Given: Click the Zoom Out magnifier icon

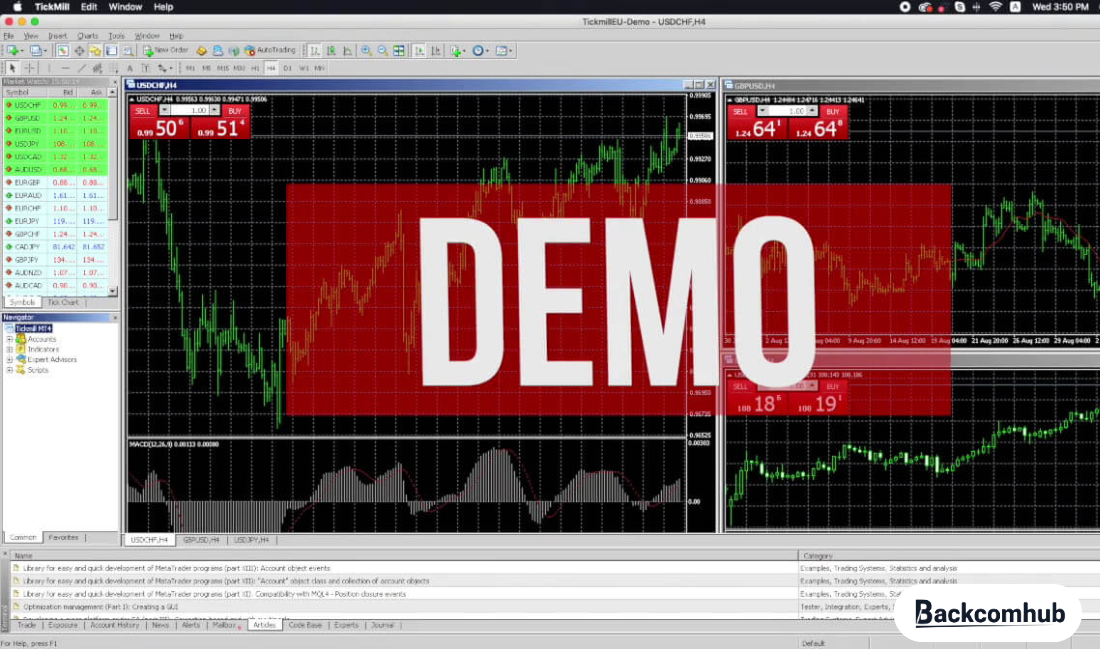Looking at the screenshot, I should tap(382, 50).
